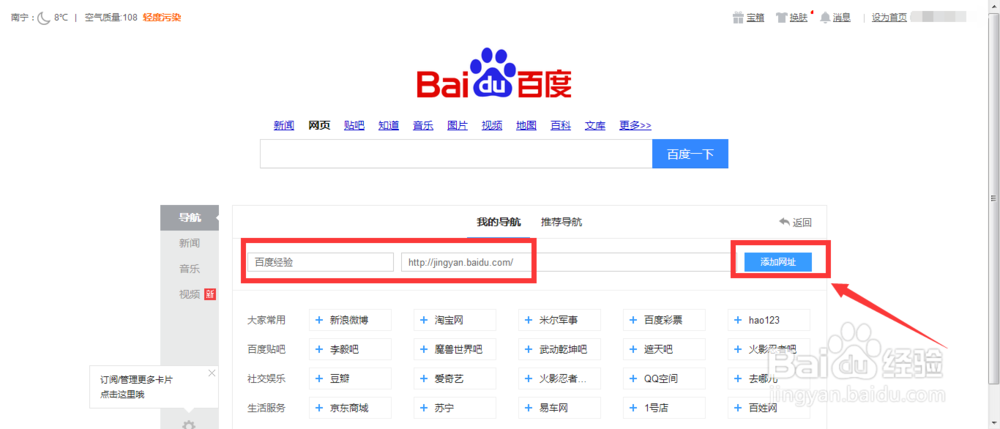Select 新闻 in the left sidebar

[189, 243]
